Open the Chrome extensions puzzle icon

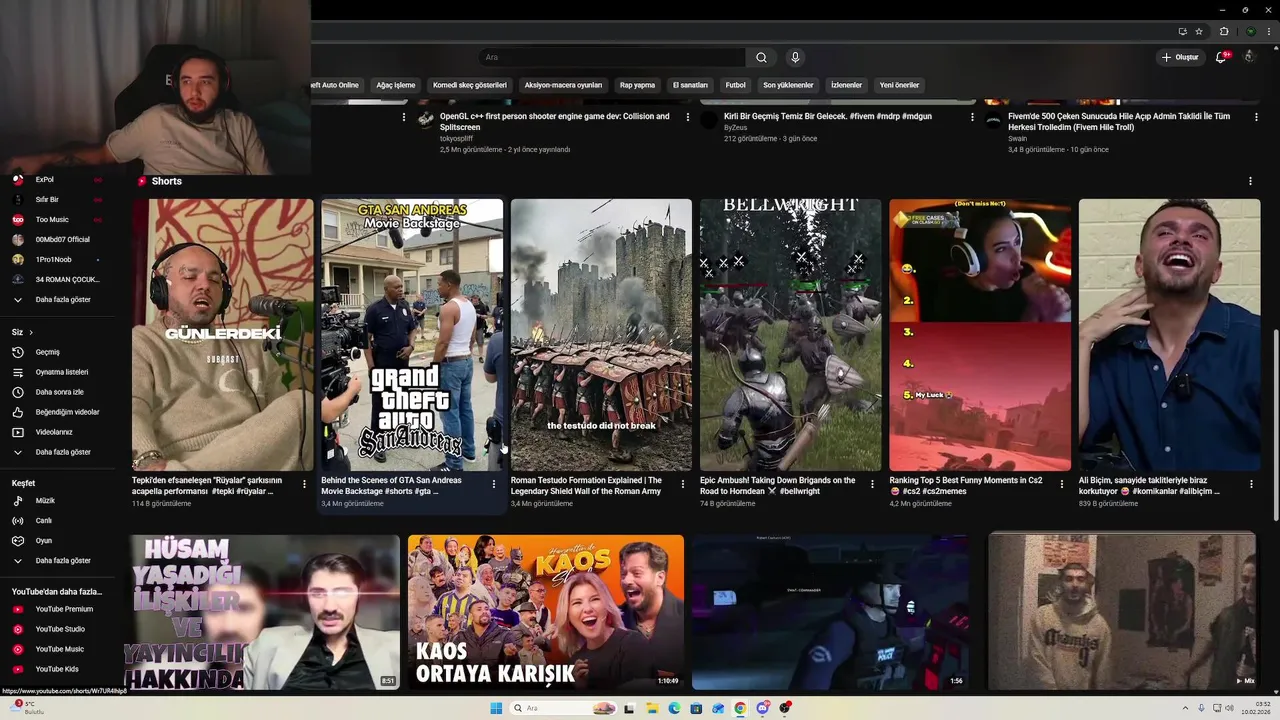1224,31
